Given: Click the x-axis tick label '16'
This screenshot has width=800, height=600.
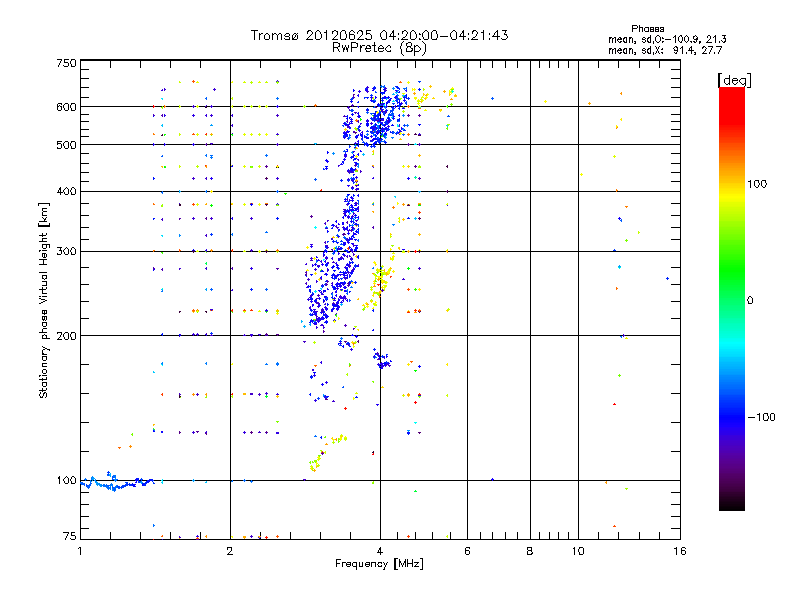Looking at the screenshot, I should (x=680, y=551).
